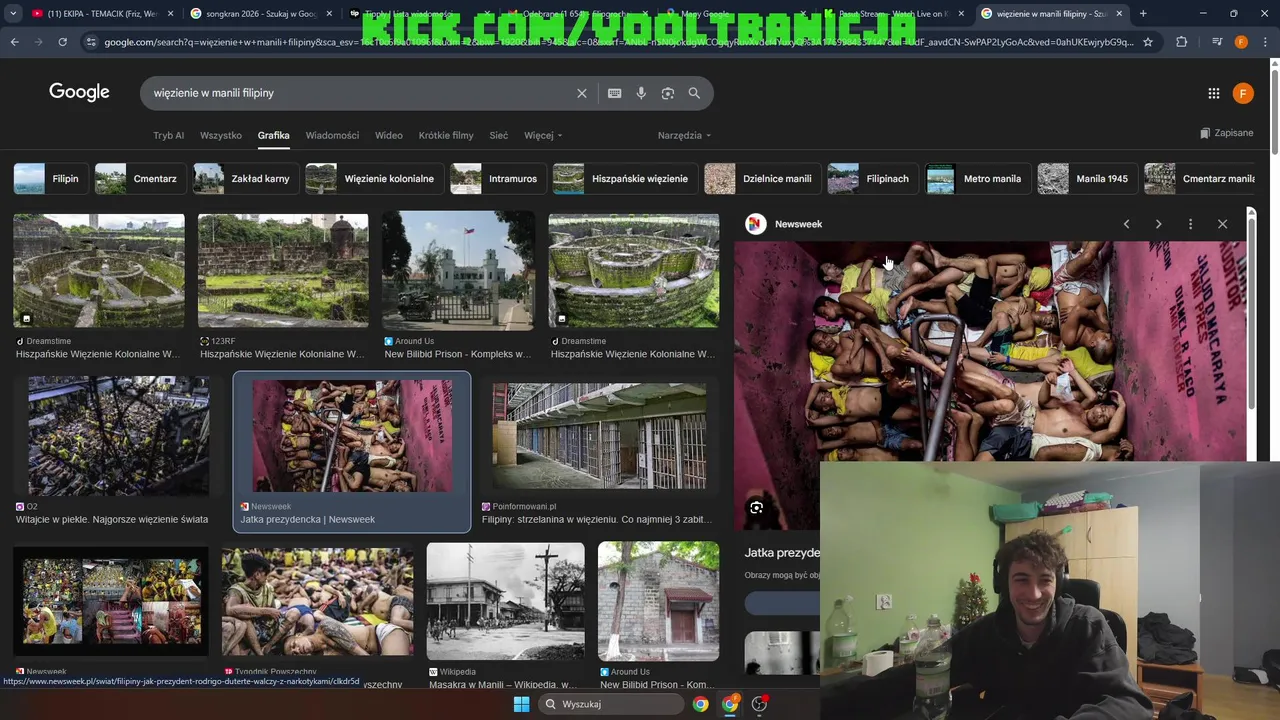Screen dimensions: 1280x720
Task: Switch to the Tryb AI tab
Action: 168,135
